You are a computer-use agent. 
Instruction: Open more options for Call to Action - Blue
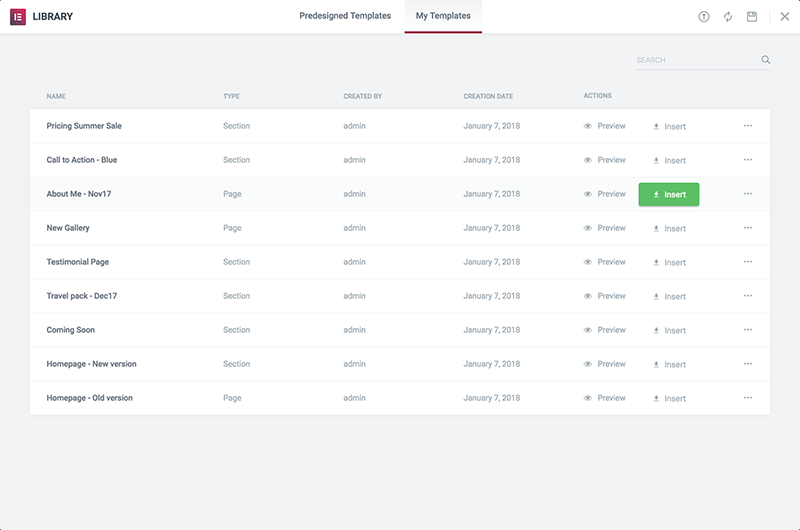coord(748,160)
